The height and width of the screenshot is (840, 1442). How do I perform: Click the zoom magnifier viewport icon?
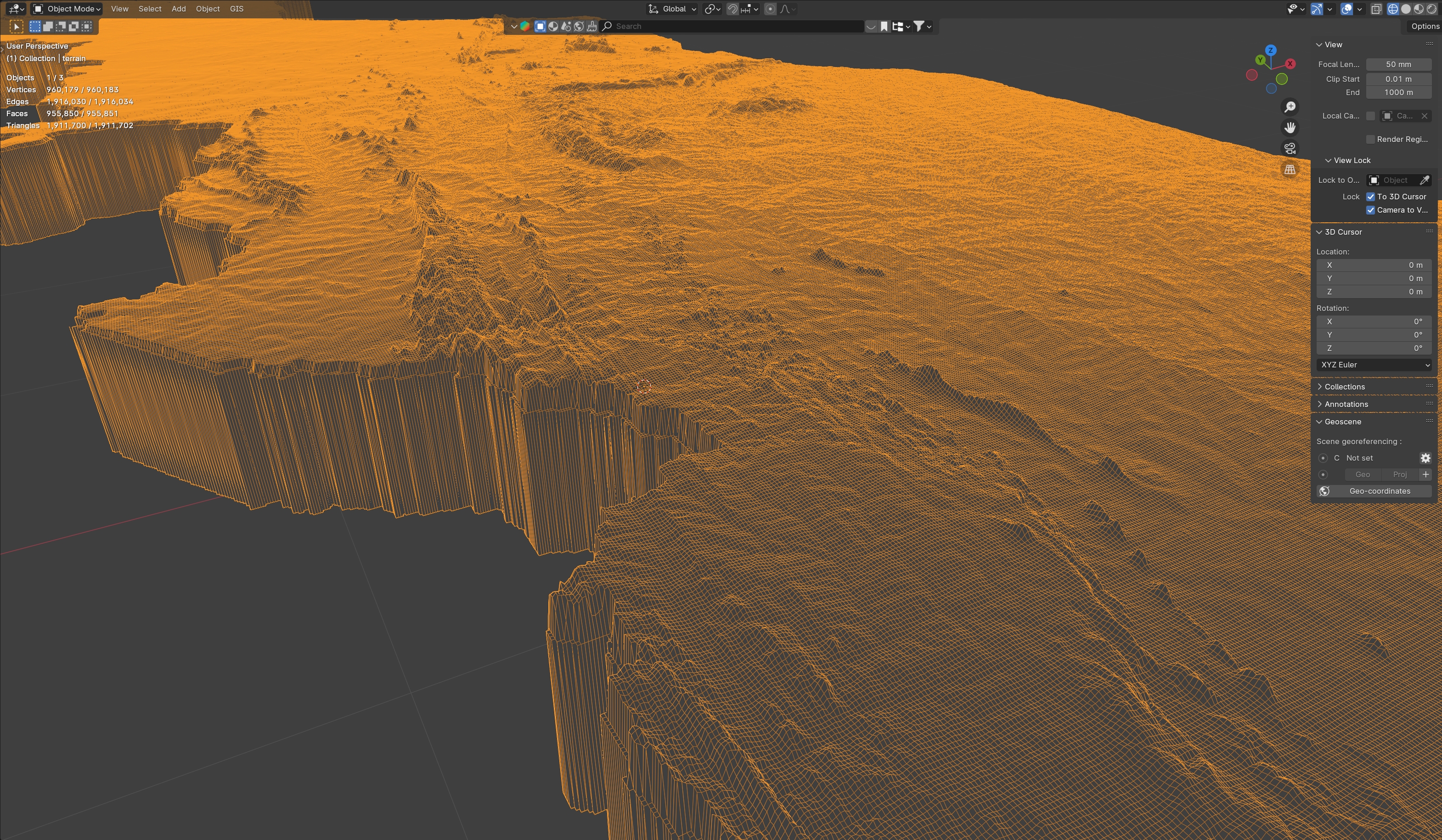pyautogui.click(x=1290, y=107)
